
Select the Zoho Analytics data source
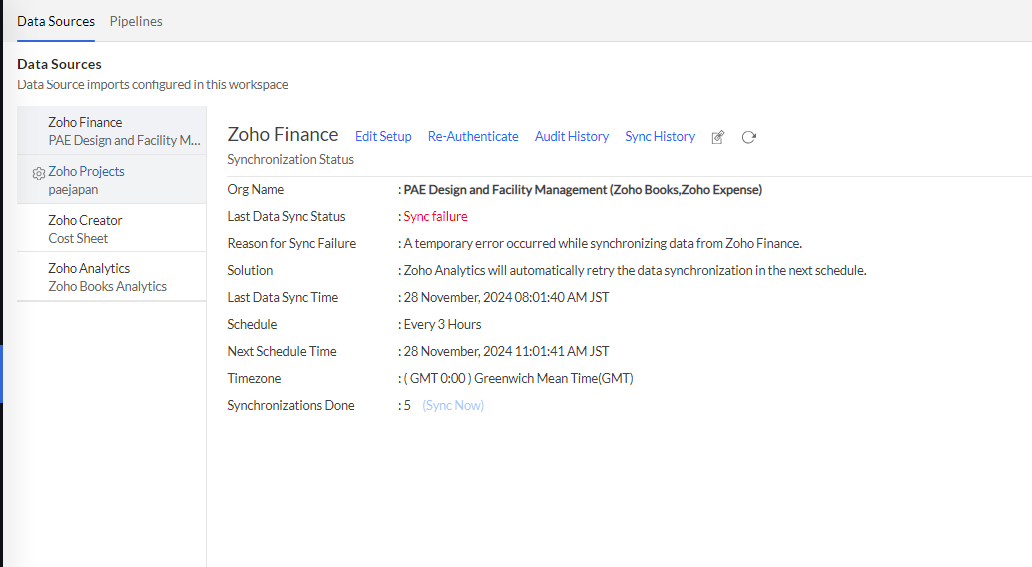[x=112, y=277]
